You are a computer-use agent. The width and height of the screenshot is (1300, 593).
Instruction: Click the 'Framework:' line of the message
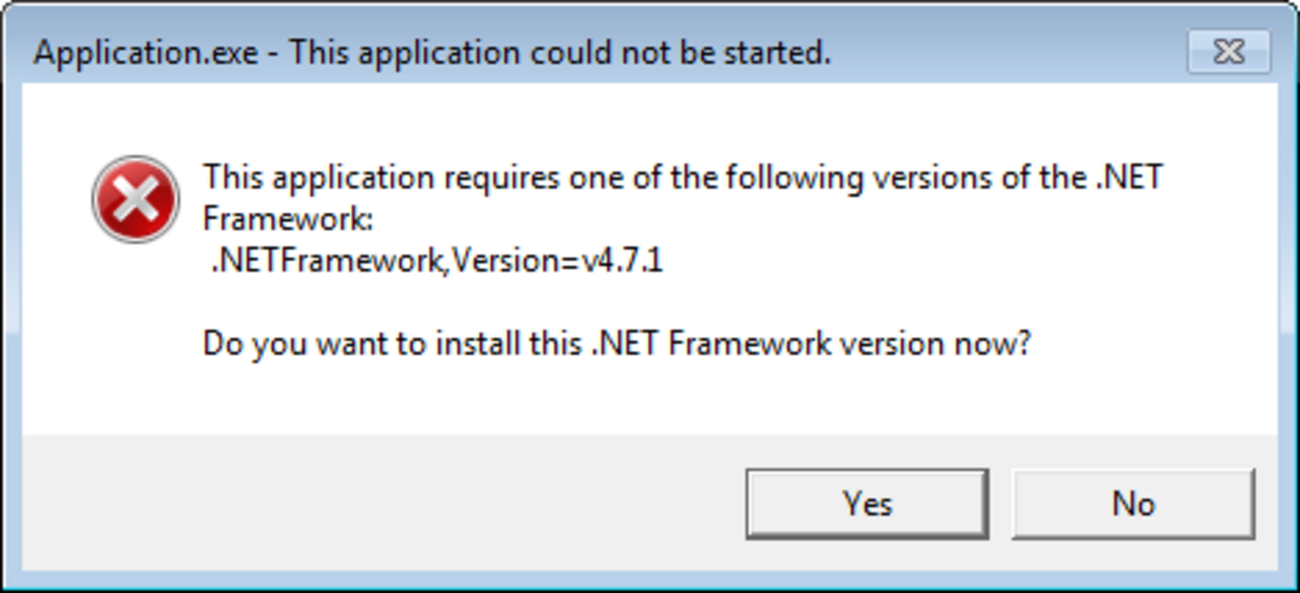click(287, 219)
